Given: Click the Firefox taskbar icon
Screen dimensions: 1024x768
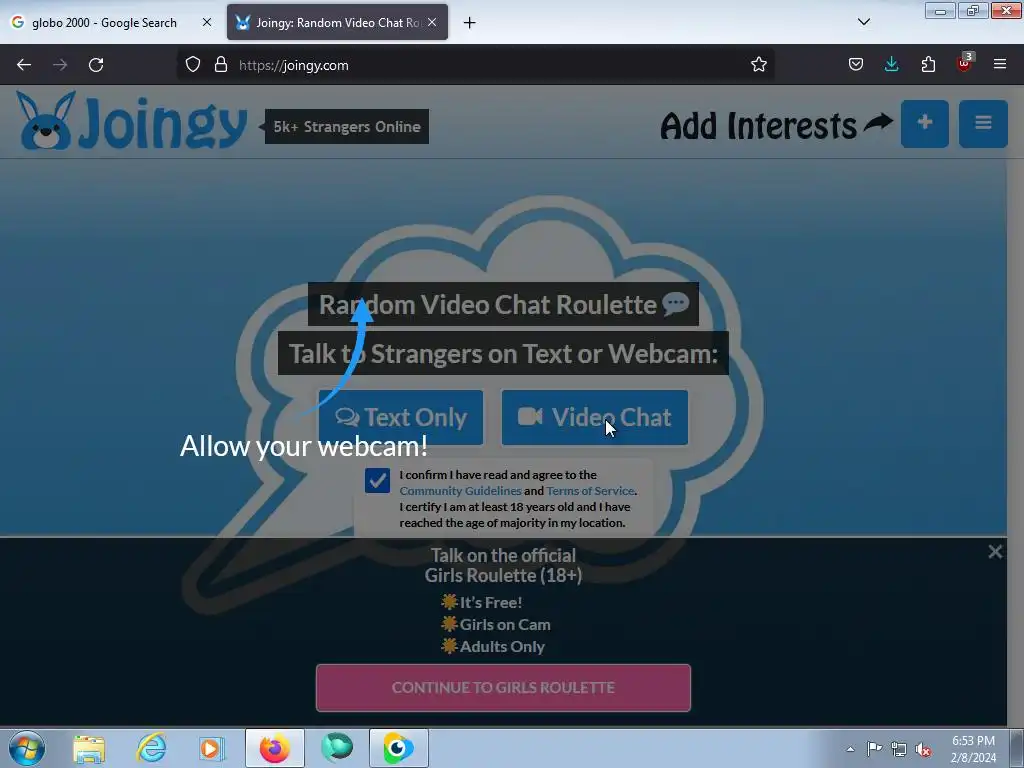Looking at the screenshot, I should point(275,748).
